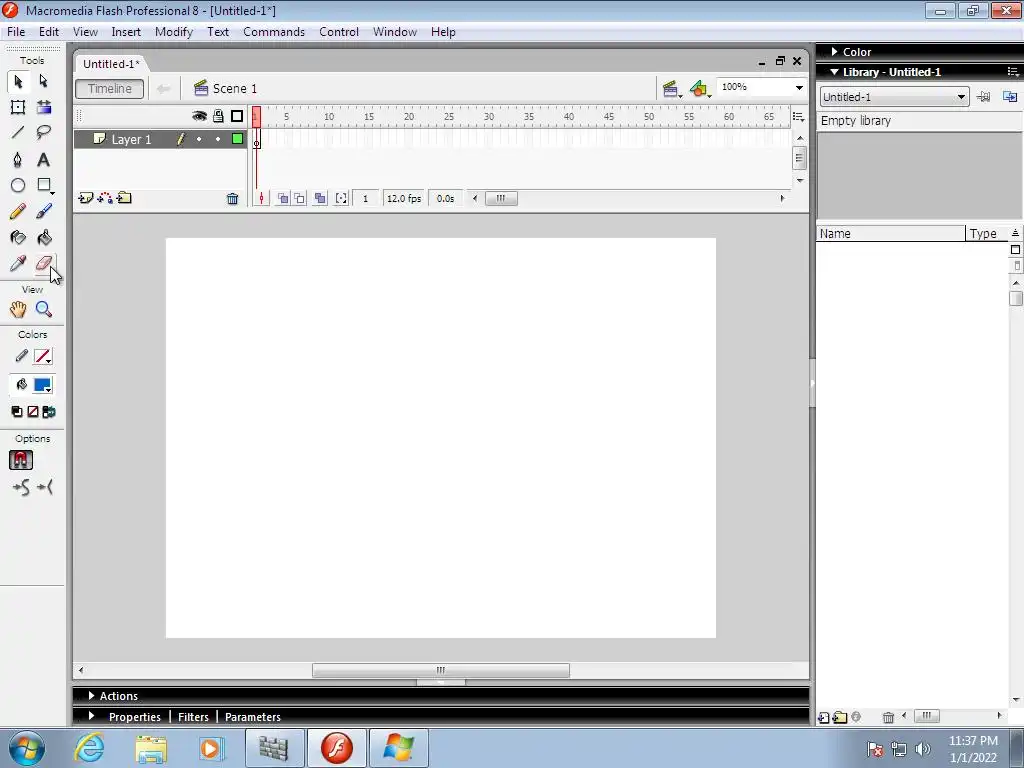Expand the Properties panel triangle
Image resolution: width=1024 pixels, height=768 pixels.
coord(91,716)
